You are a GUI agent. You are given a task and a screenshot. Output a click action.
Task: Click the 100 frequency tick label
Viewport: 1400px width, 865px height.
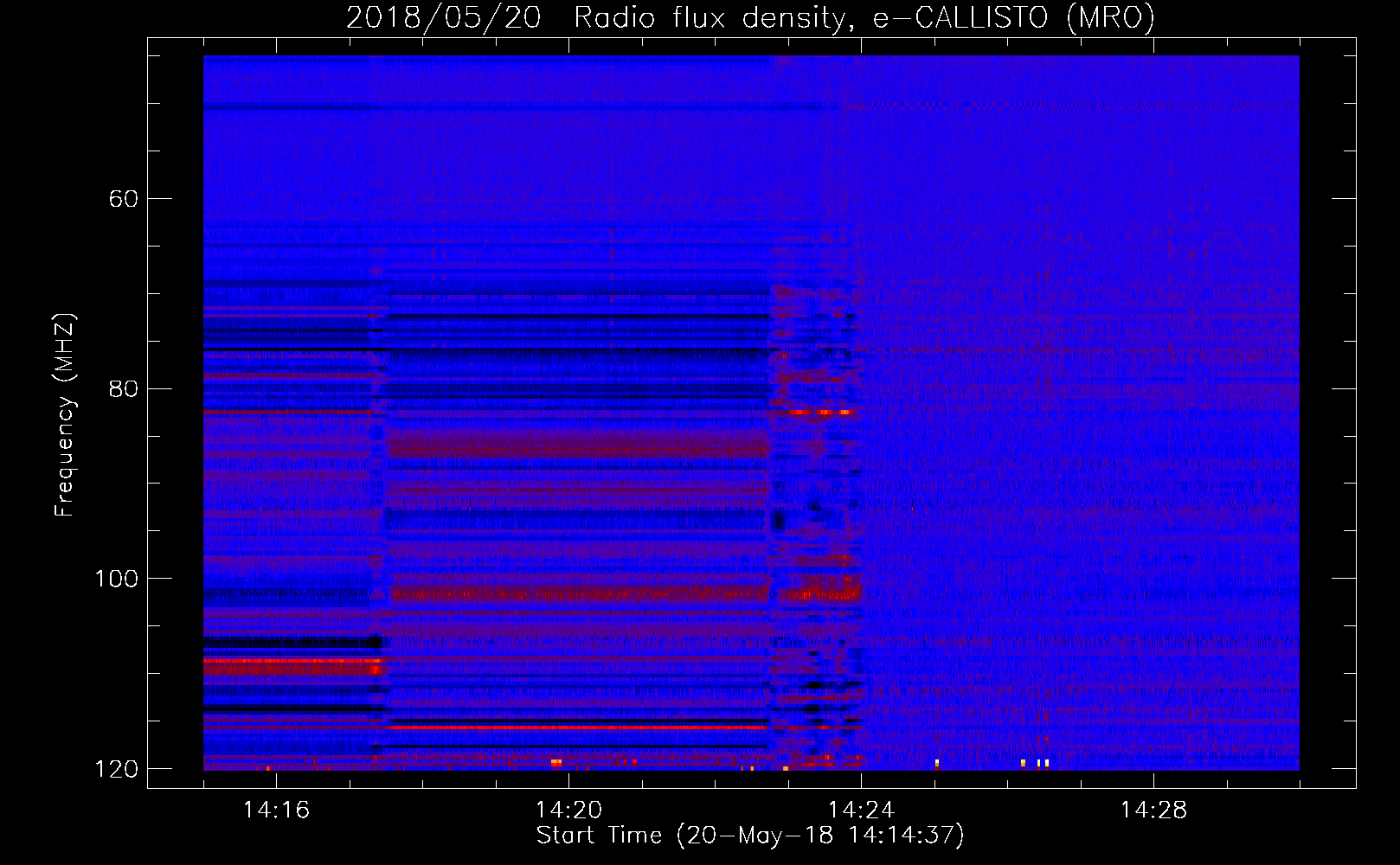pyautogui.click(x=116, y=579)
